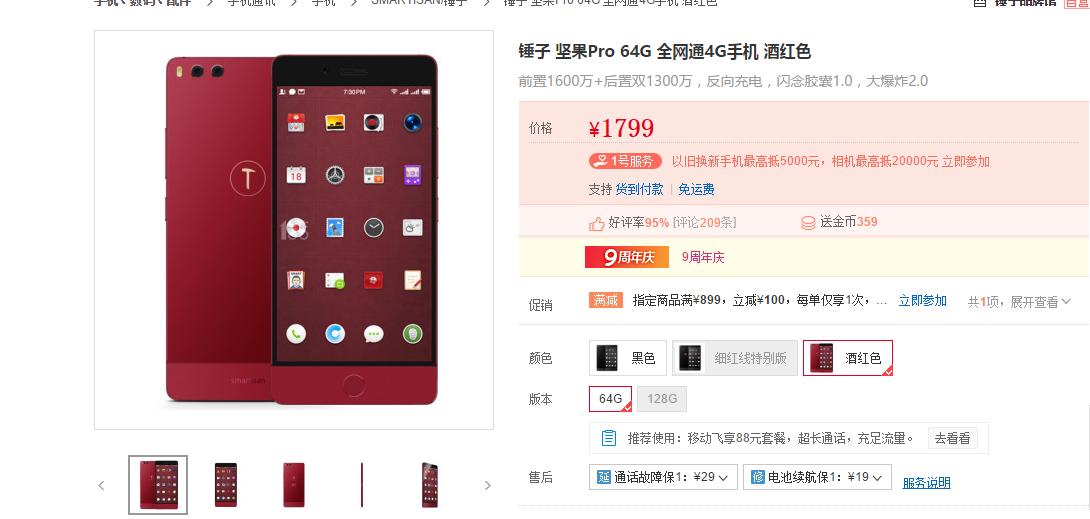Open the 通话故障保1 warranty dropdown

click(x=662, y=477)
